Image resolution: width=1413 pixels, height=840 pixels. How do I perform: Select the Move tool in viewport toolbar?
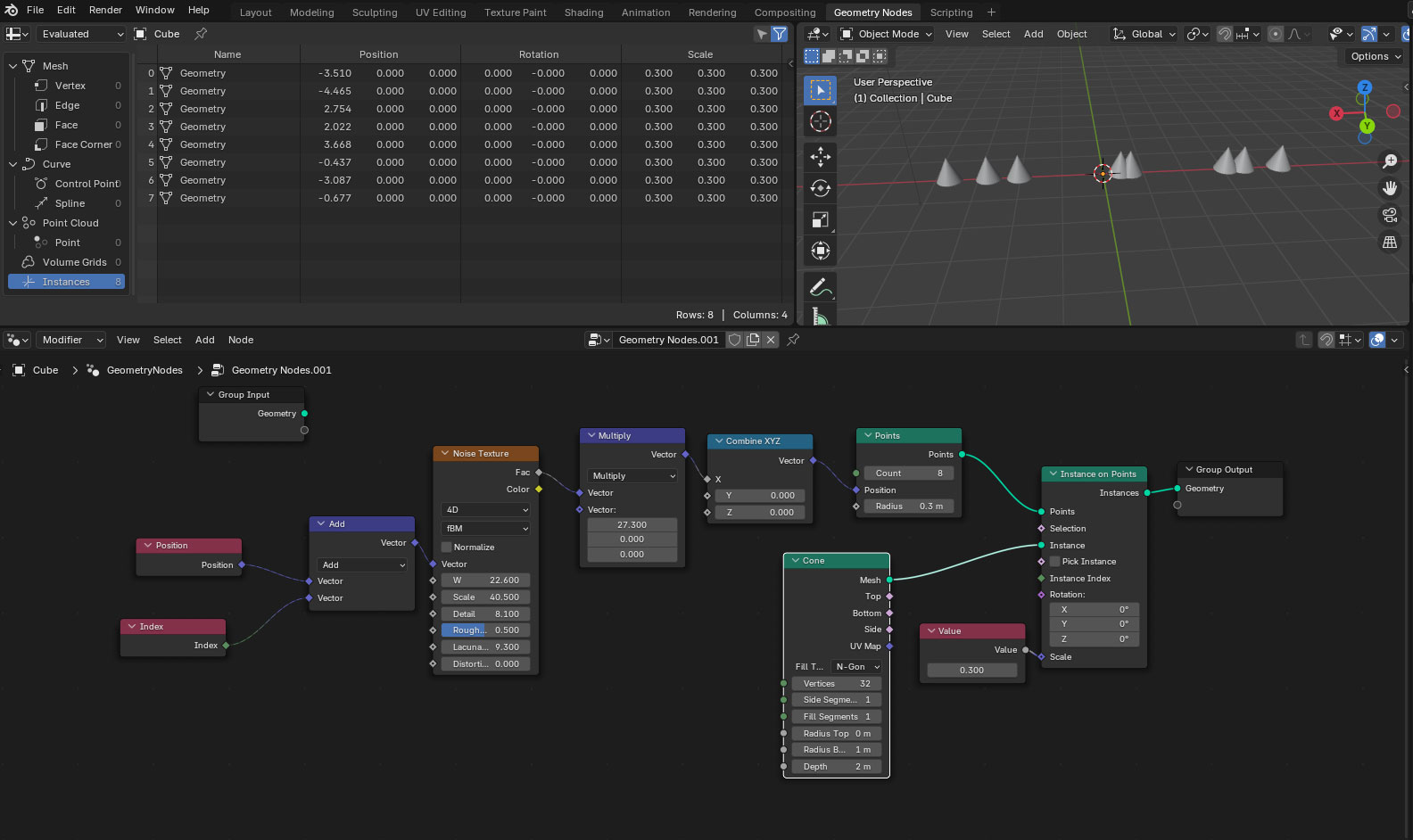[x=820, y=157]
